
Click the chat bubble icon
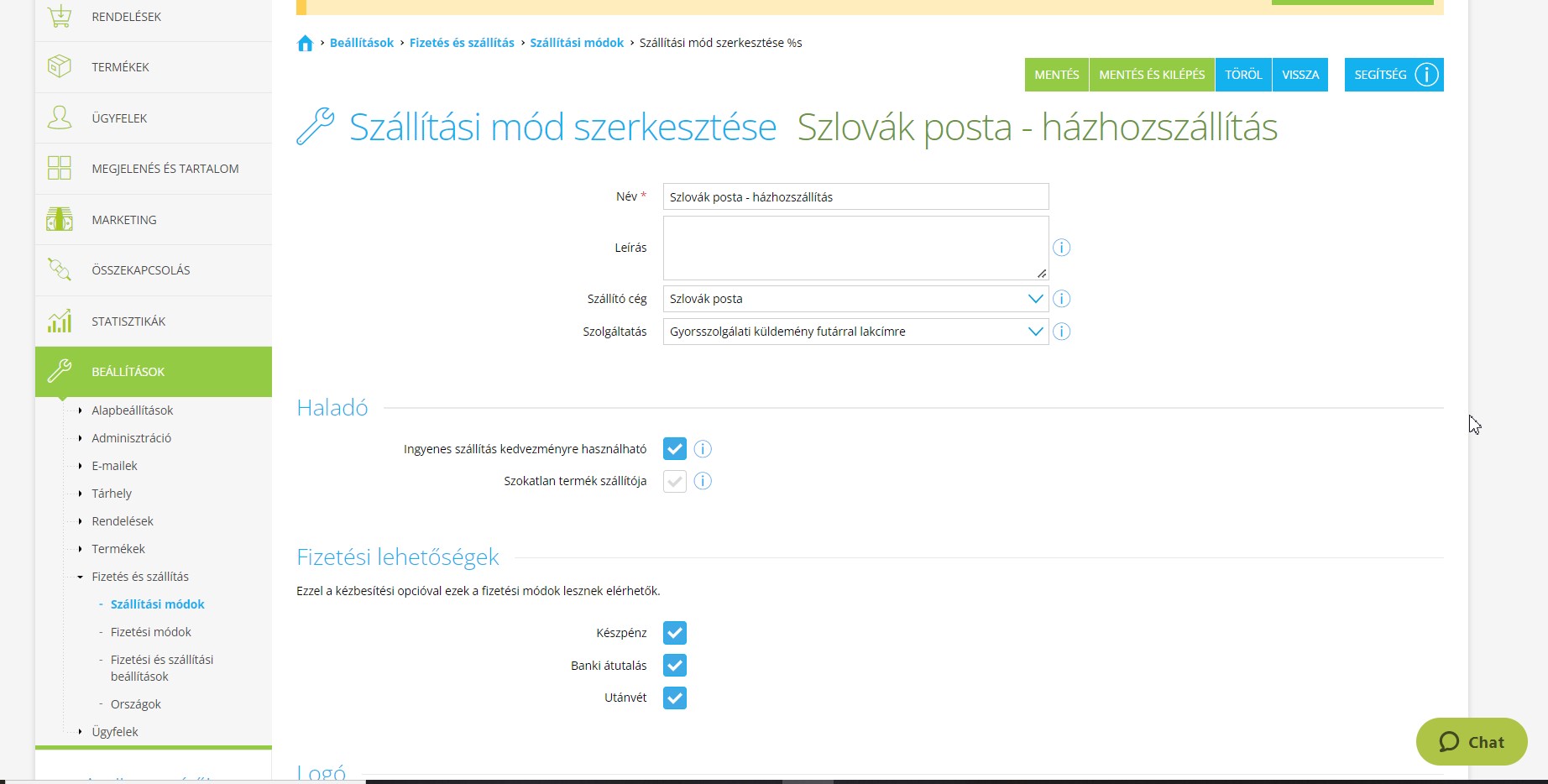click(x=1449, y=742)
